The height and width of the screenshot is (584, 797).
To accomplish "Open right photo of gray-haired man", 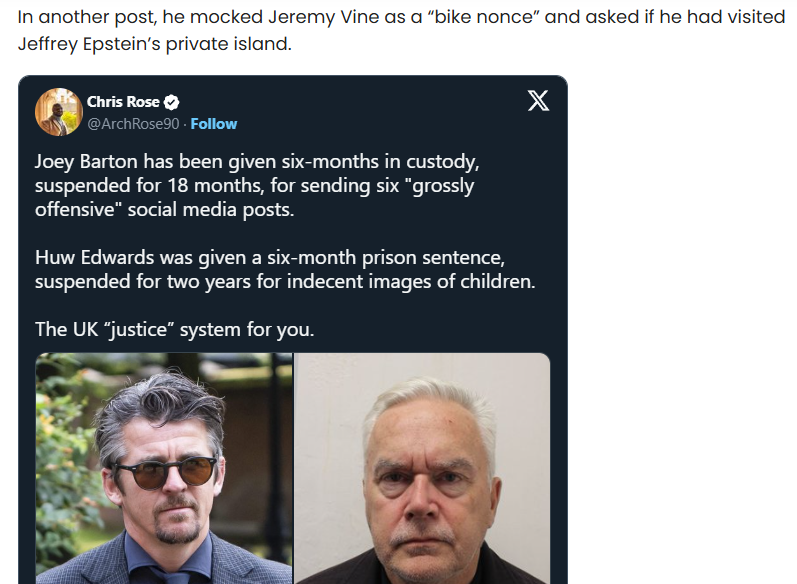I will (x=422, y=468).
